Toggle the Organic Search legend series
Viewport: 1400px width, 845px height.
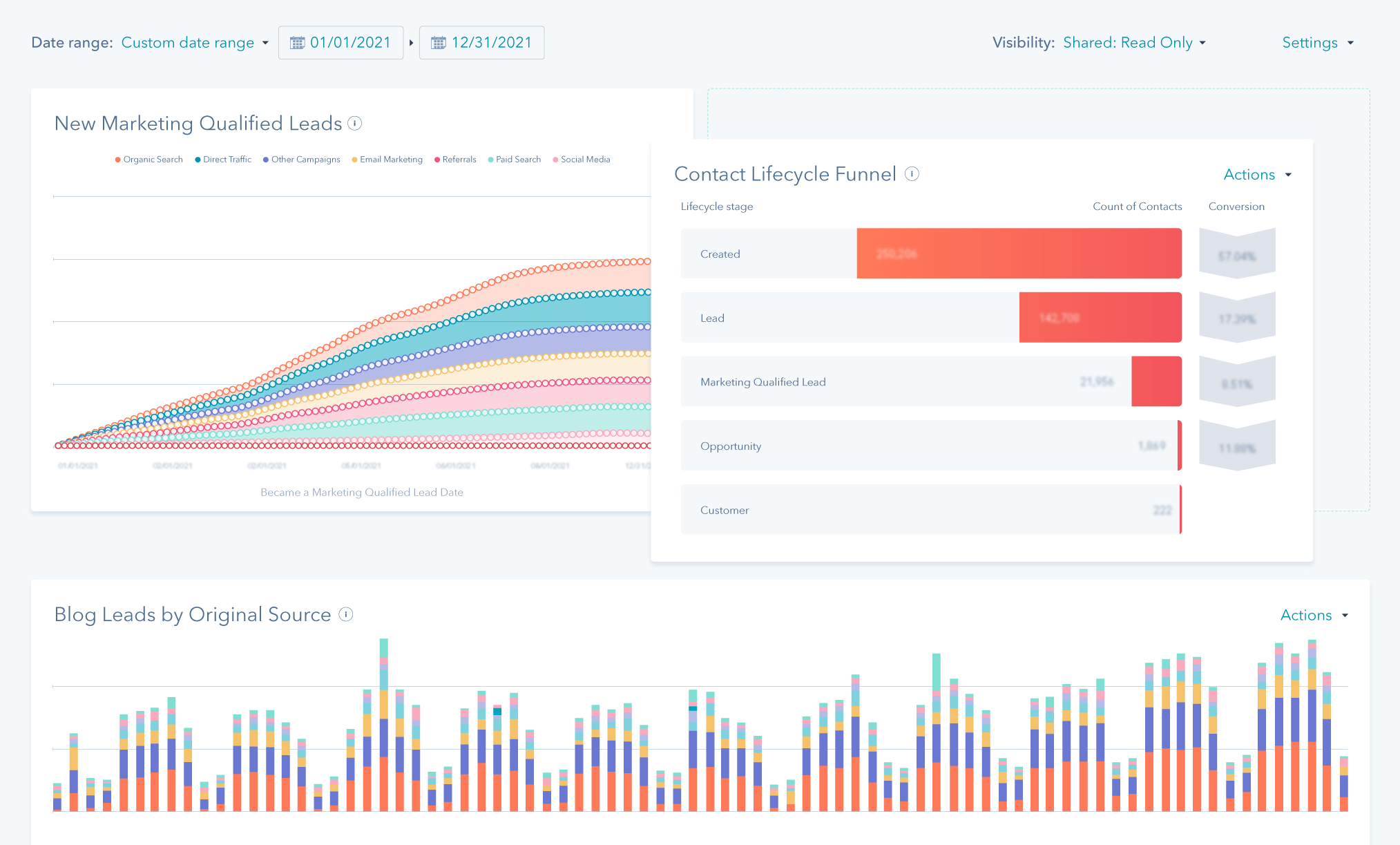click(x=148, y=160)
